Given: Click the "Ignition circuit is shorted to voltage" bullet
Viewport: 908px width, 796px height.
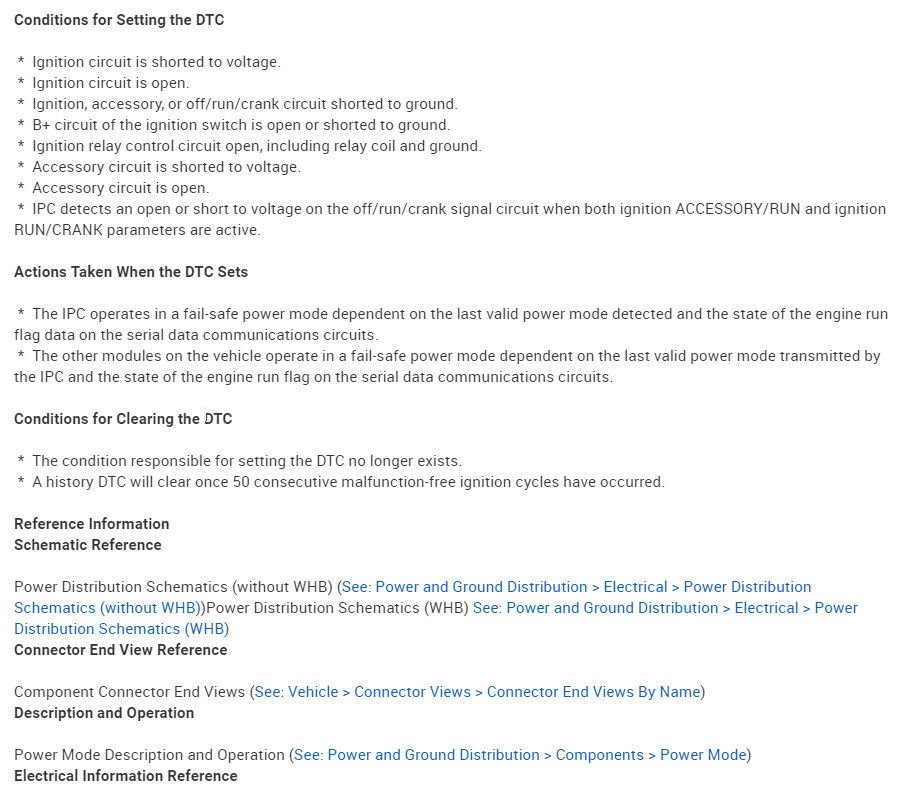Looking at the screenshot, I should coord(156,62).
